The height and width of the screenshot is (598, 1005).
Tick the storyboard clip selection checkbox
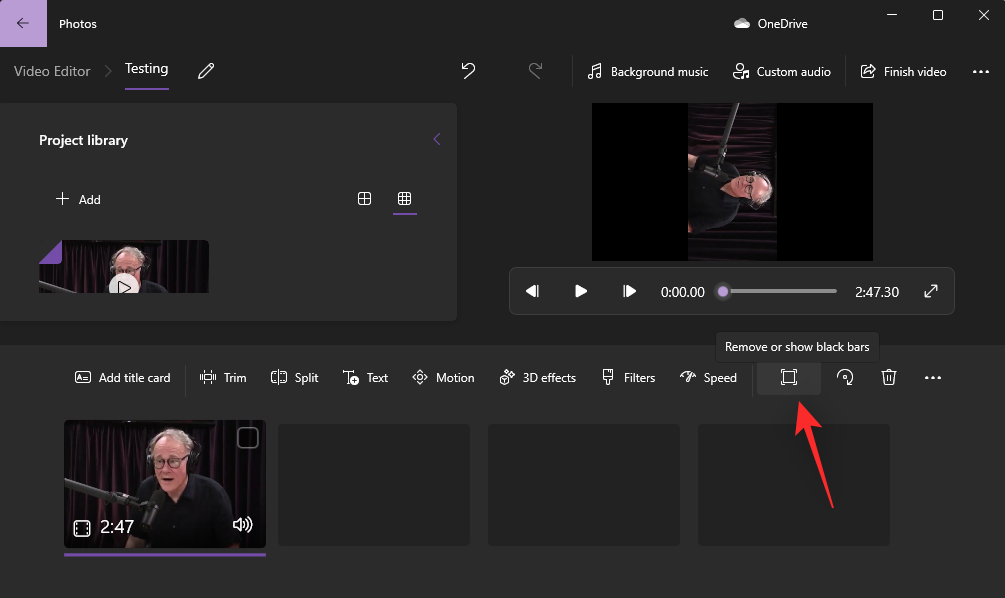pyautogui.click(x=248, y=438)
